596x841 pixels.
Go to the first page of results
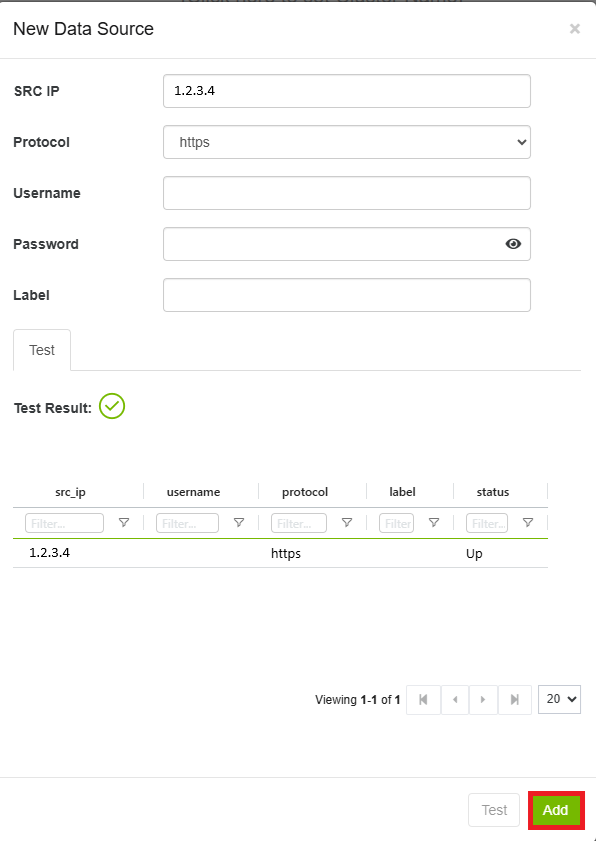tap(423, 699)
